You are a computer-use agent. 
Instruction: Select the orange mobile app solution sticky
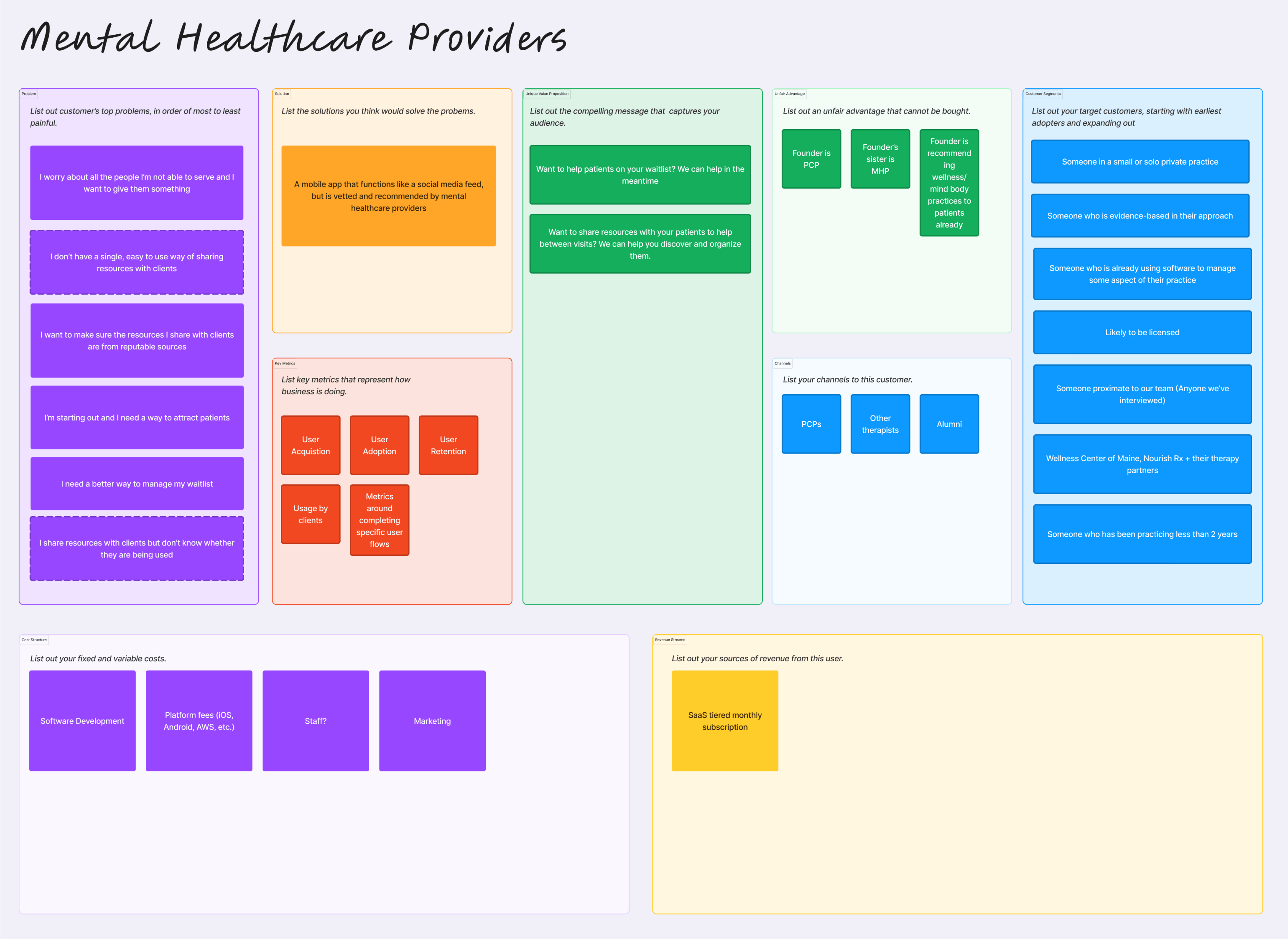tap(389, 196)
